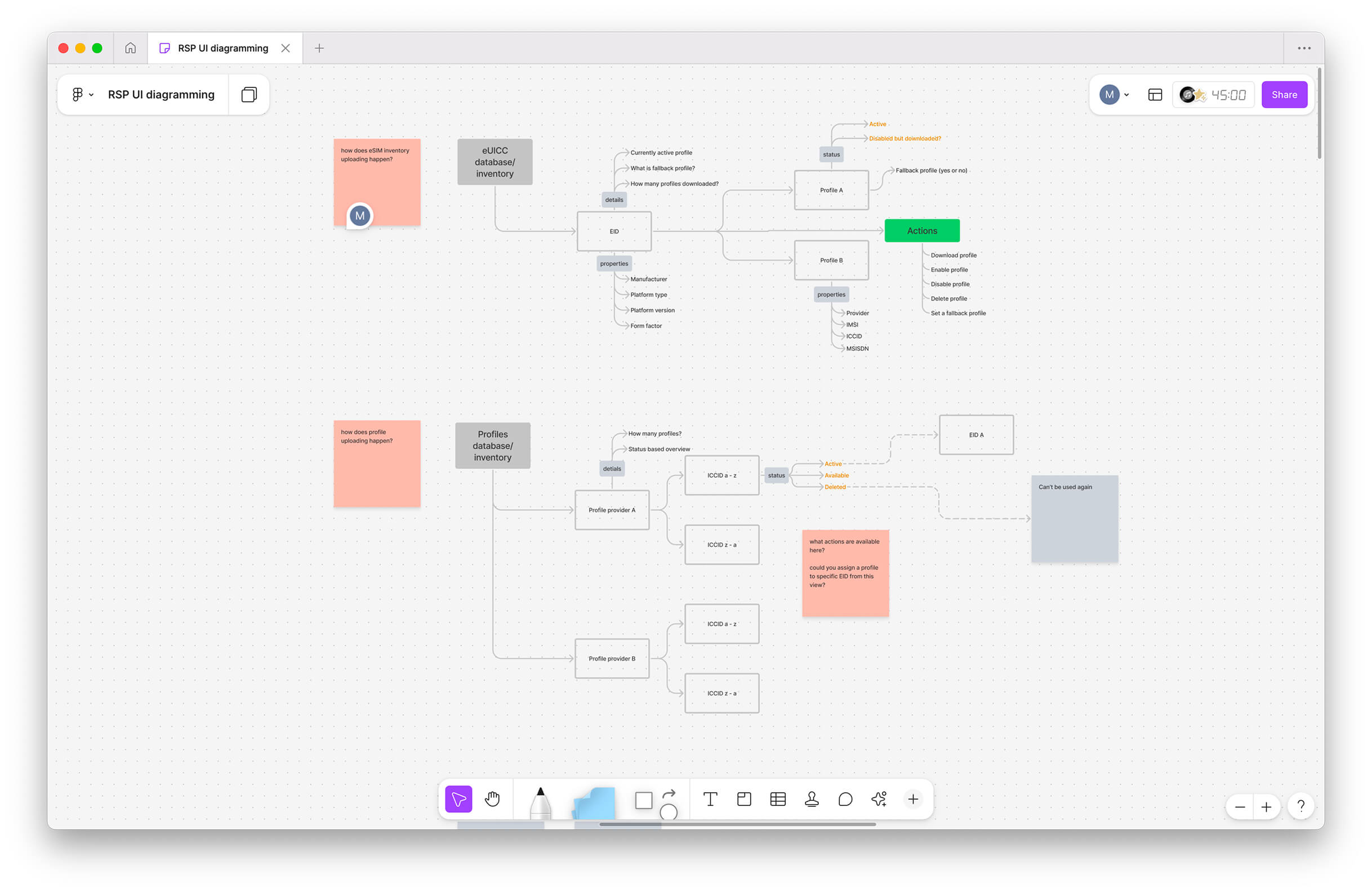Start the 45:00 timer
Screen dimensions: 1372x892
pos(1228,95)
